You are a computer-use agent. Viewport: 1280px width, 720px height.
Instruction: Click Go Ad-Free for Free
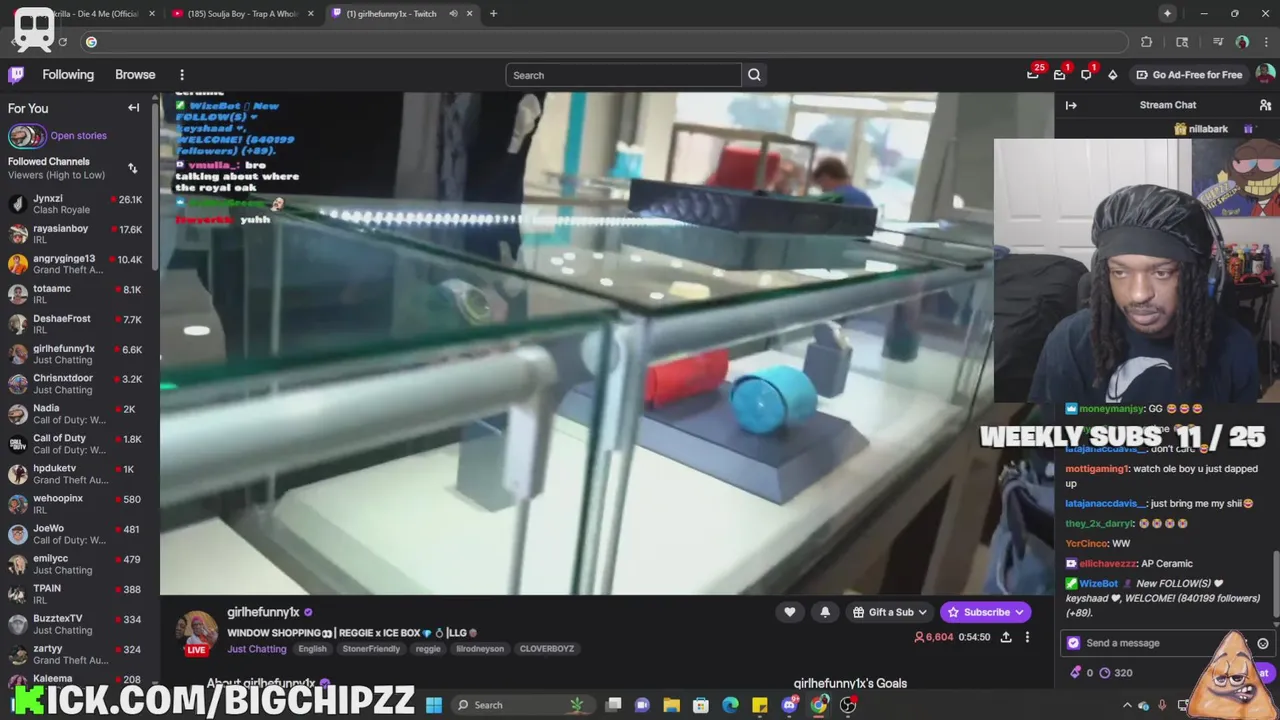coord(1189,75)
